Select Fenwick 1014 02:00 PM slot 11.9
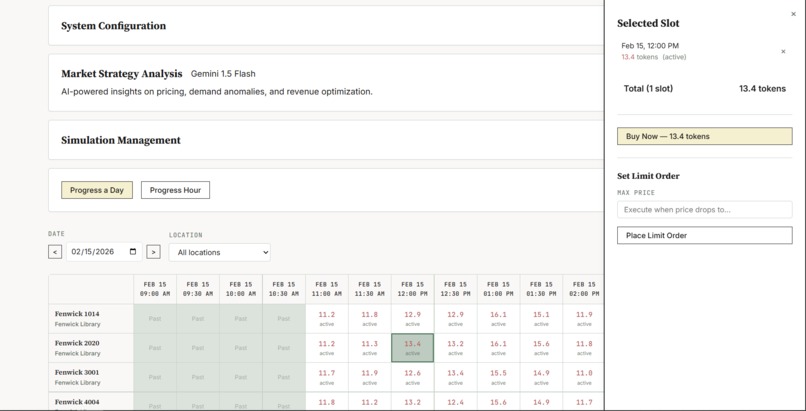Screen dimensions: 806x411 (584, 319)
